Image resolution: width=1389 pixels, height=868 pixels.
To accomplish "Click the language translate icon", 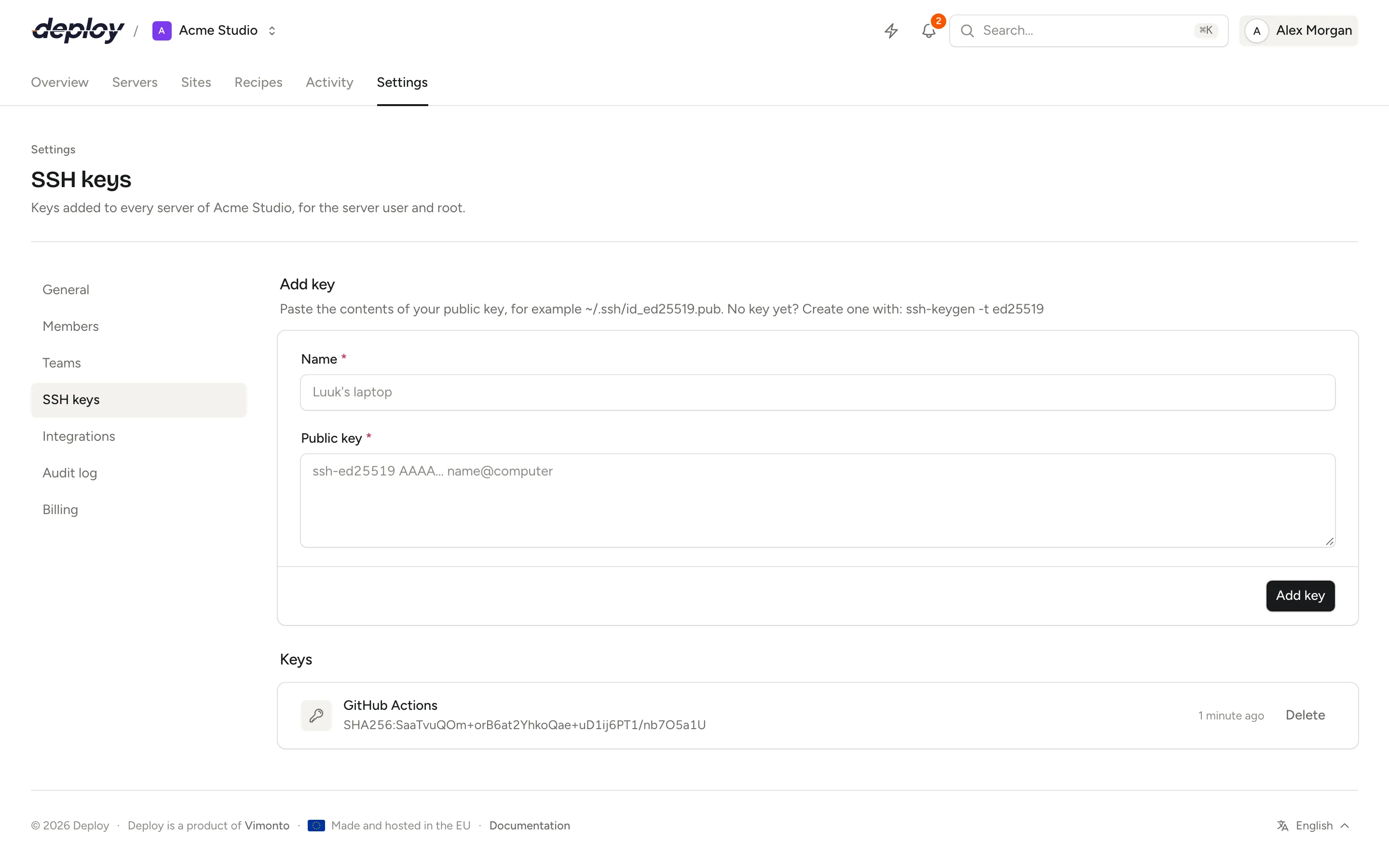I will [1282, 826].
